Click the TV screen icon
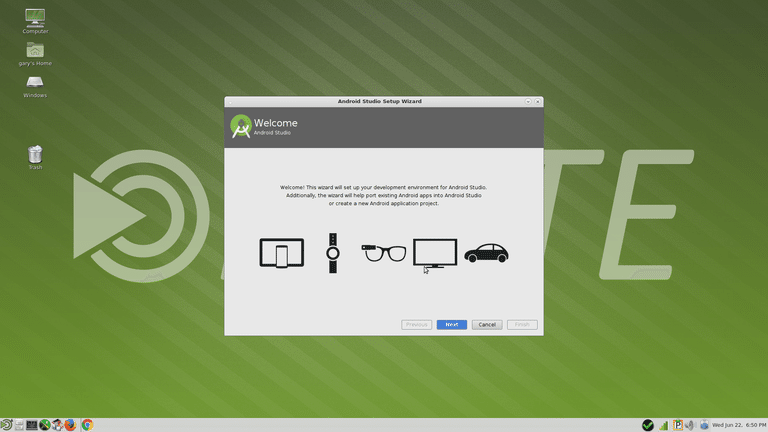The image size is (768, 432). point(434,253)
